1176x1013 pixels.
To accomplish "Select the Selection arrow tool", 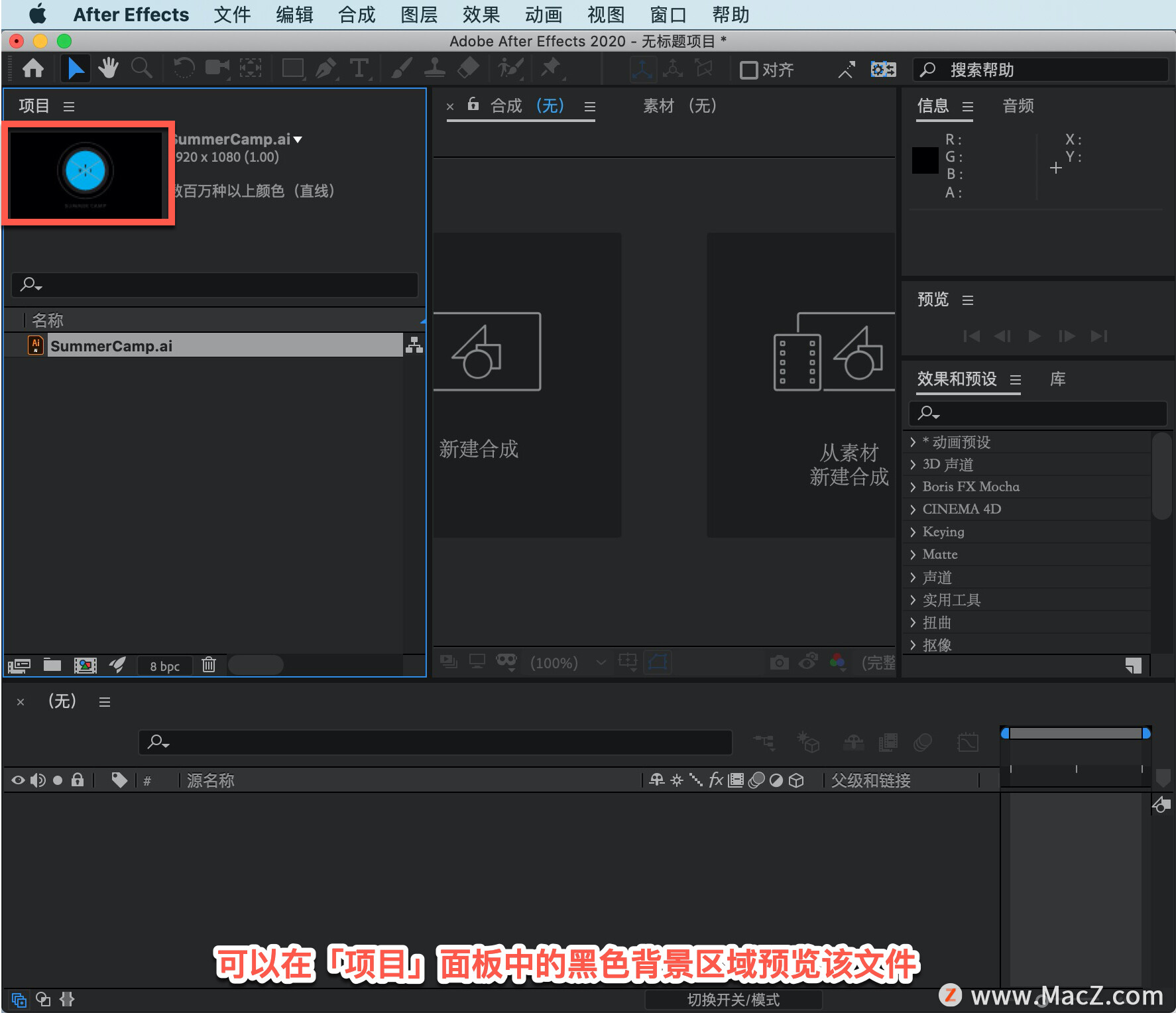I will pos(76,68).
